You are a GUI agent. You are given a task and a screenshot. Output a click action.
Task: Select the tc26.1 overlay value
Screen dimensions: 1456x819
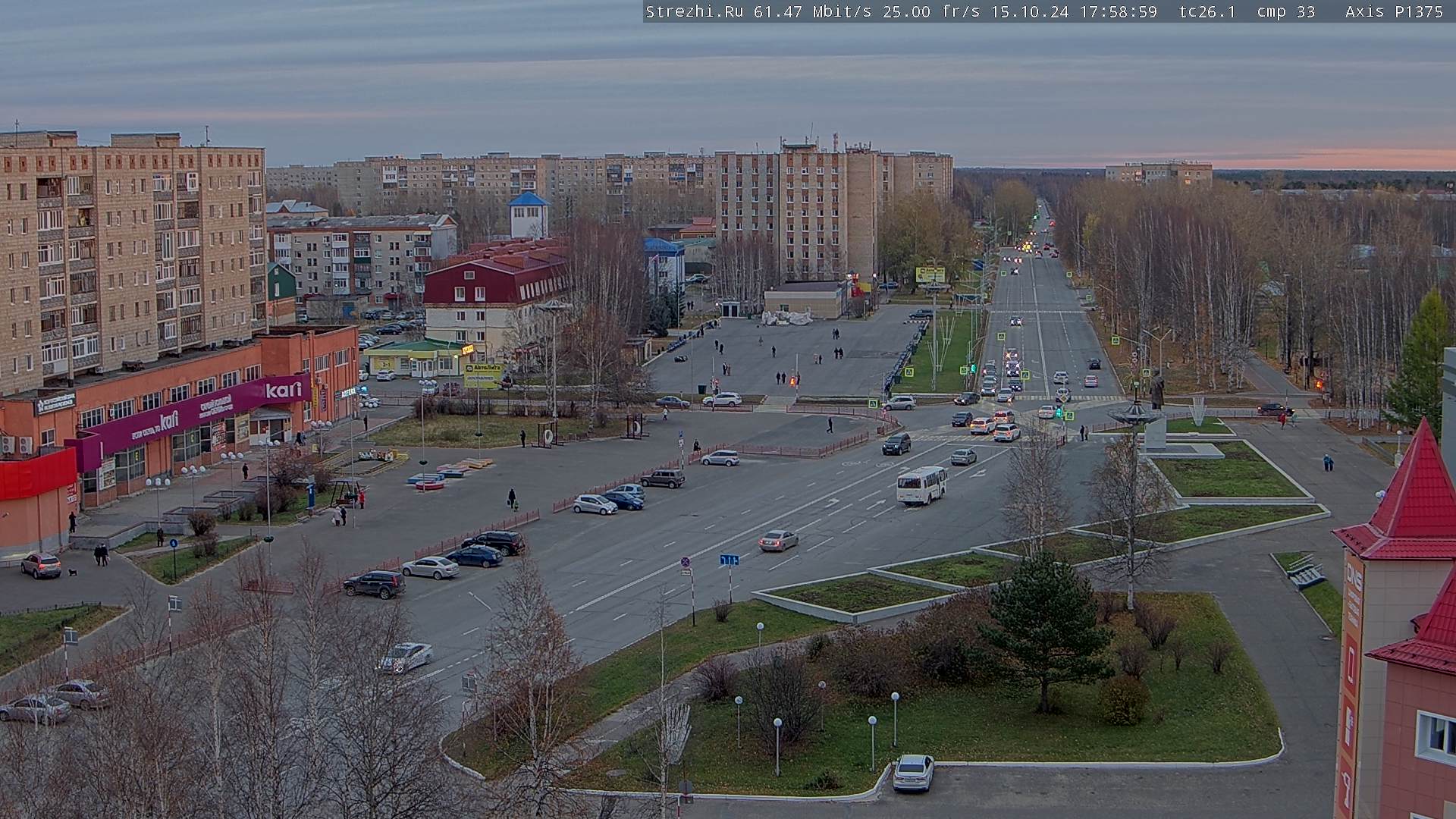coord(1208,11)
